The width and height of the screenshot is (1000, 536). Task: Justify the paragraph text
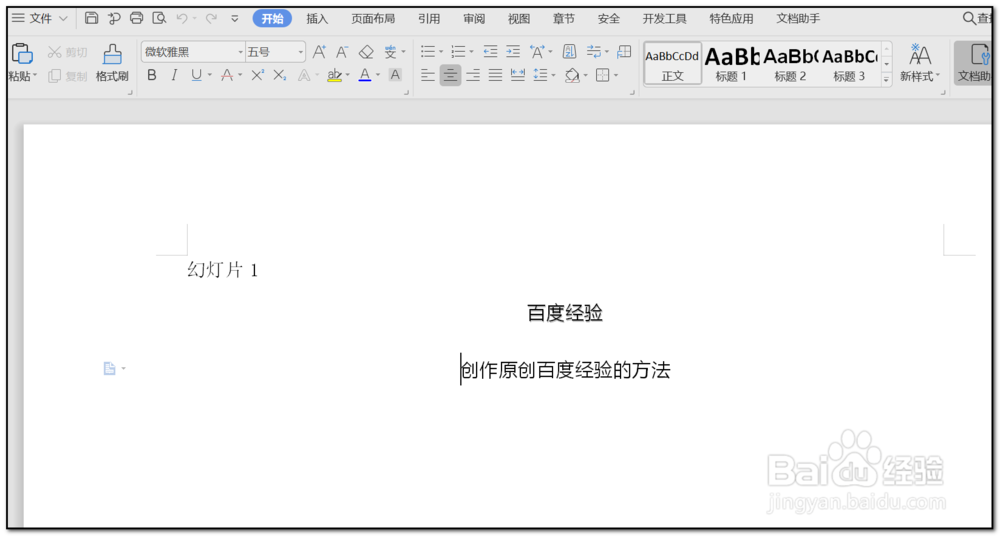[496, 76]
